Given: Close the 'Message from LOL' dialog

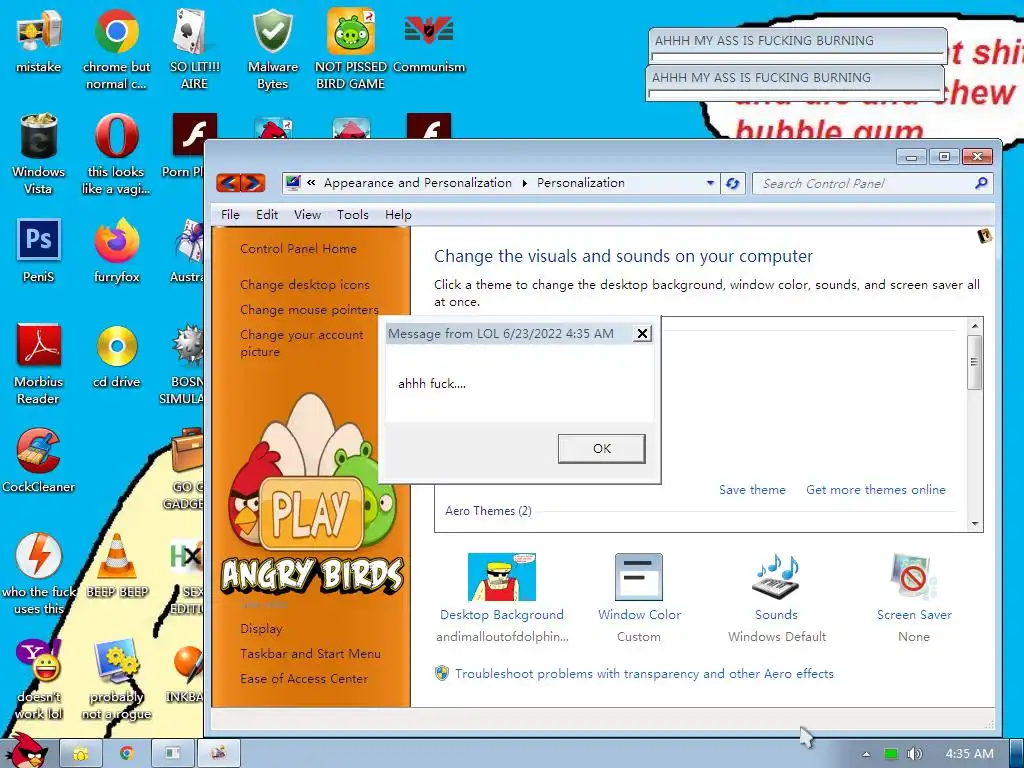Looking at the screenshot, I should coord(642,334).
